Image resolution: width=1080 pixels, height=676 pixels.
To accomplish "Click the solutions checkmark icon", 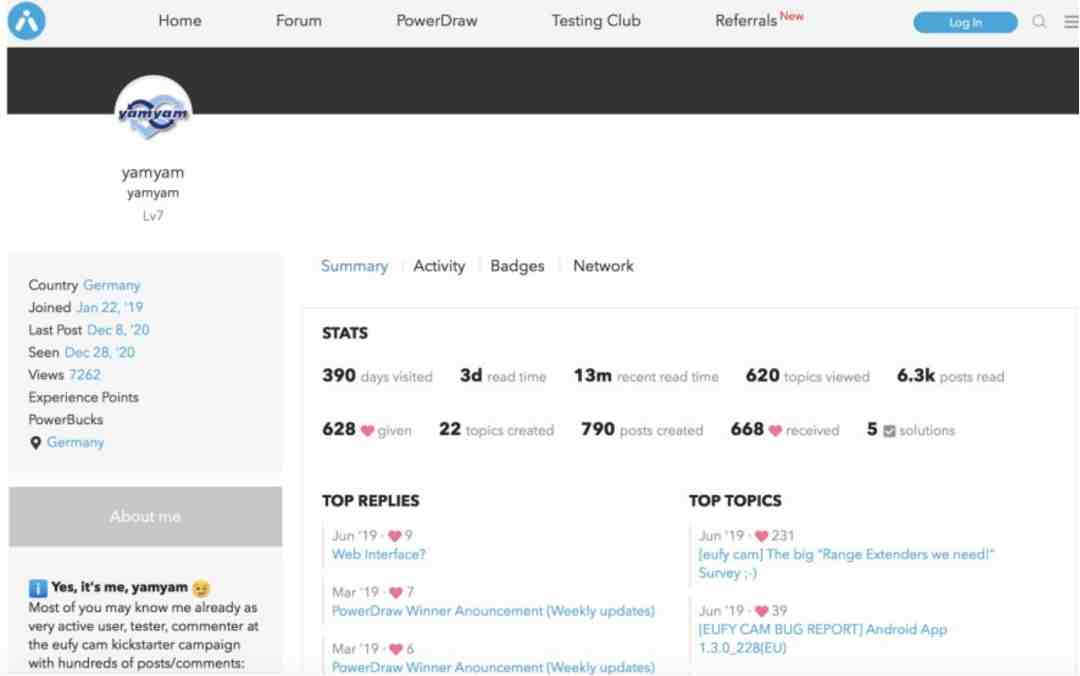I will [888, 431].
